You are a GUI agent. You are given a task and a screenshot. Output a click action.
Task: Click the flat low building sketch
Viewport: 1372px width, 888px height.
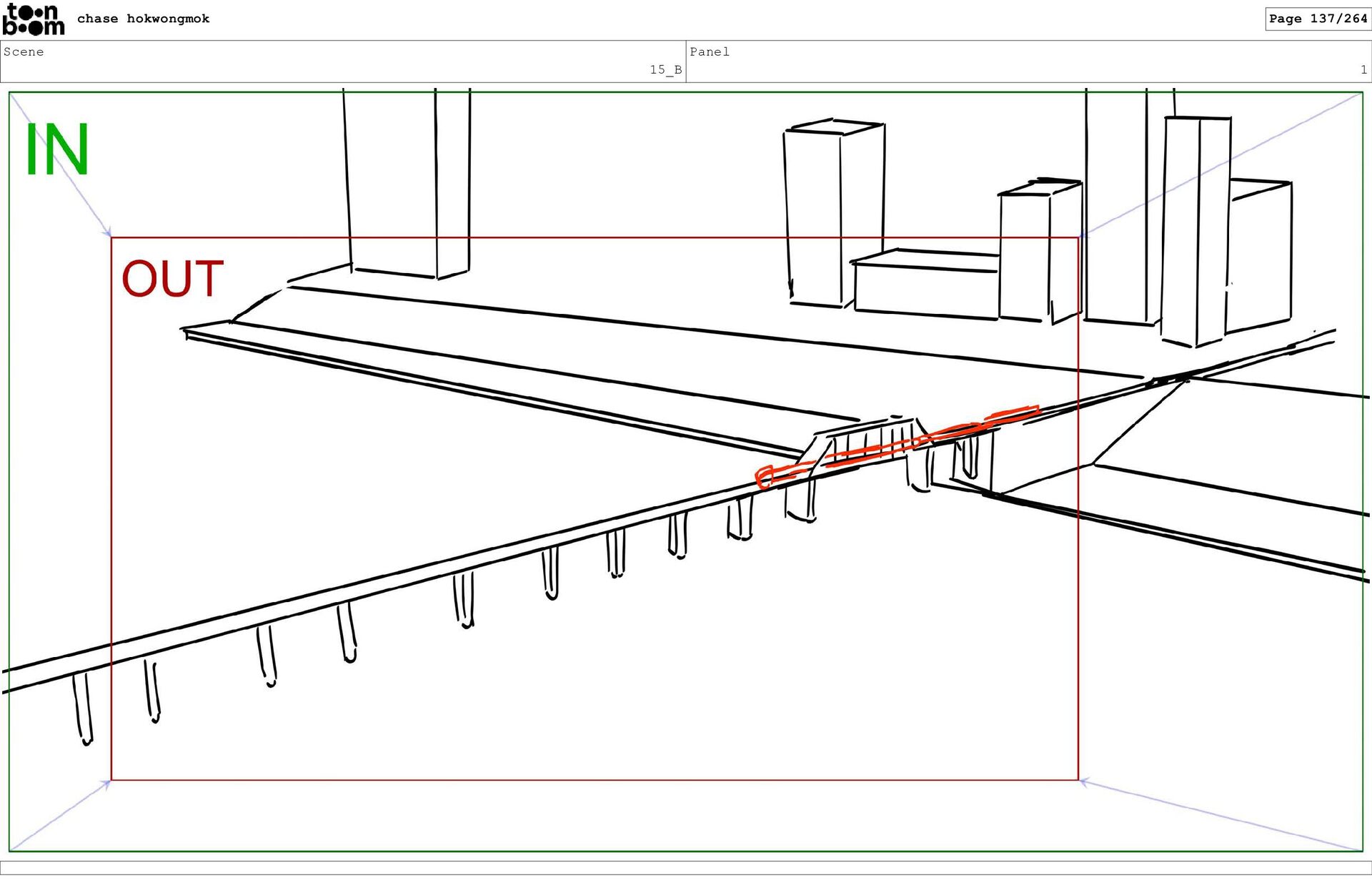pos(925,282)
